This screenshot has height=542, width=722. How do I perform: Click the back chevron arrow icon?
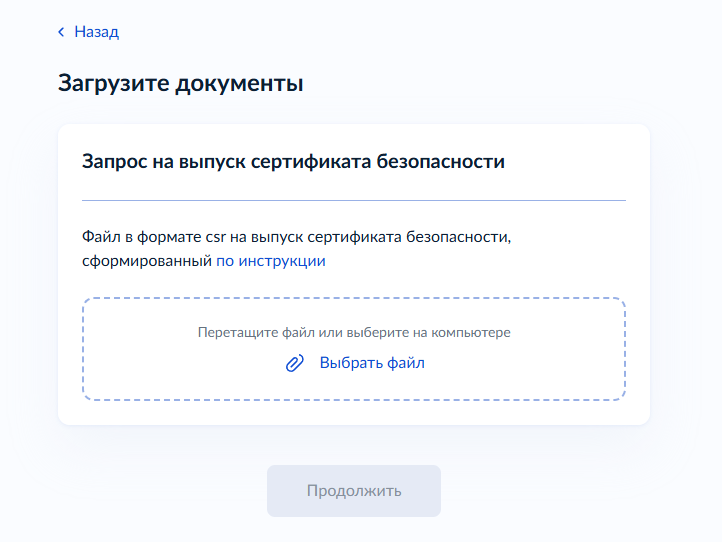point(61,32)
